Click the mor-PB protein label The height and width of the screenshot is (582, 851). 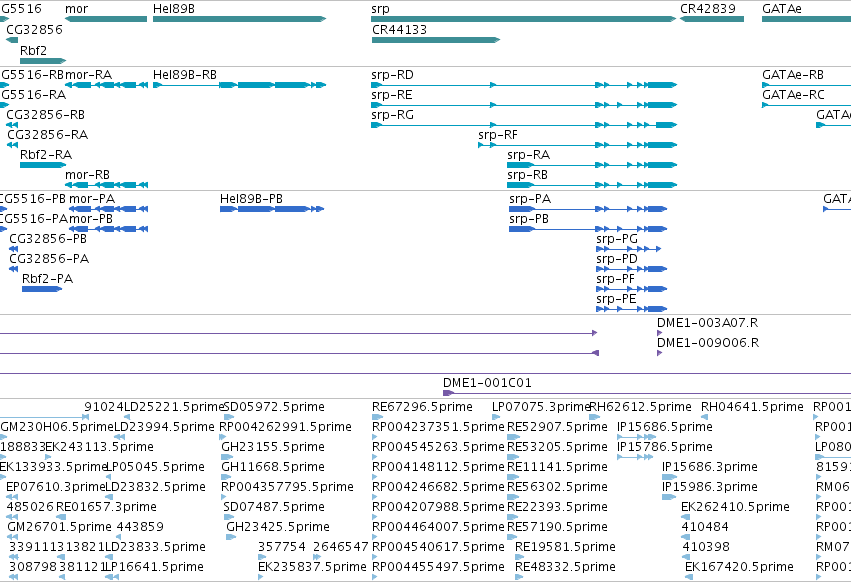click(91, 219)
